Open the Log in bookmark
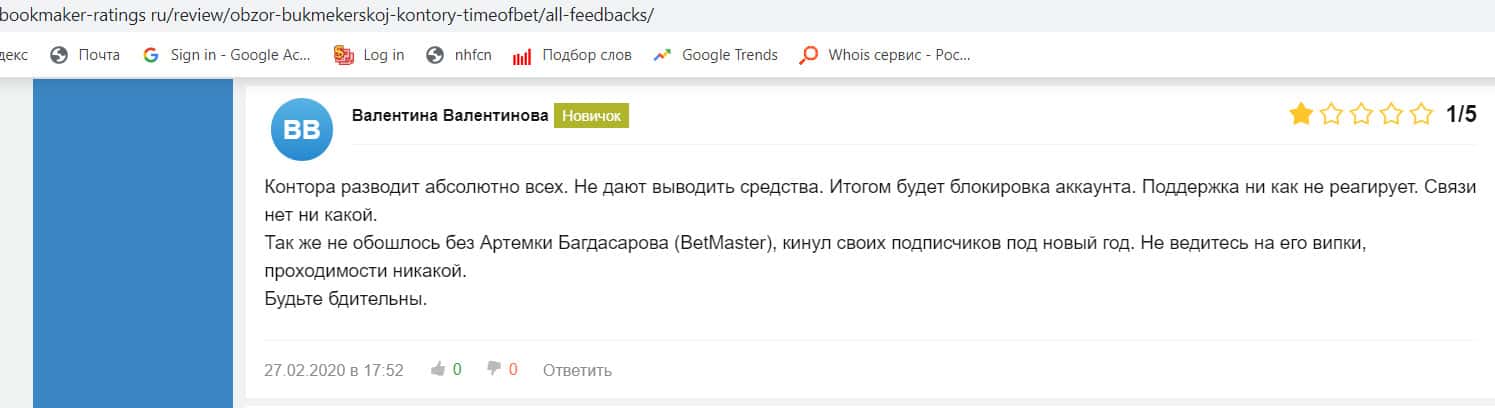 pos(370,55)
